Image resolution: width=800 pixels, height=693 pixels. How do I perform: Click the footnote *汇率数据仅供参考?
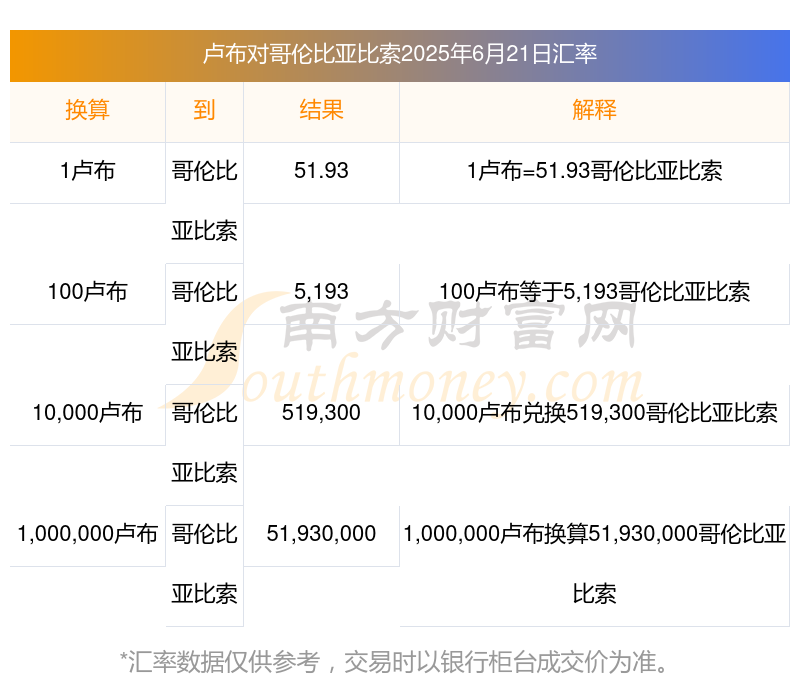394,662
